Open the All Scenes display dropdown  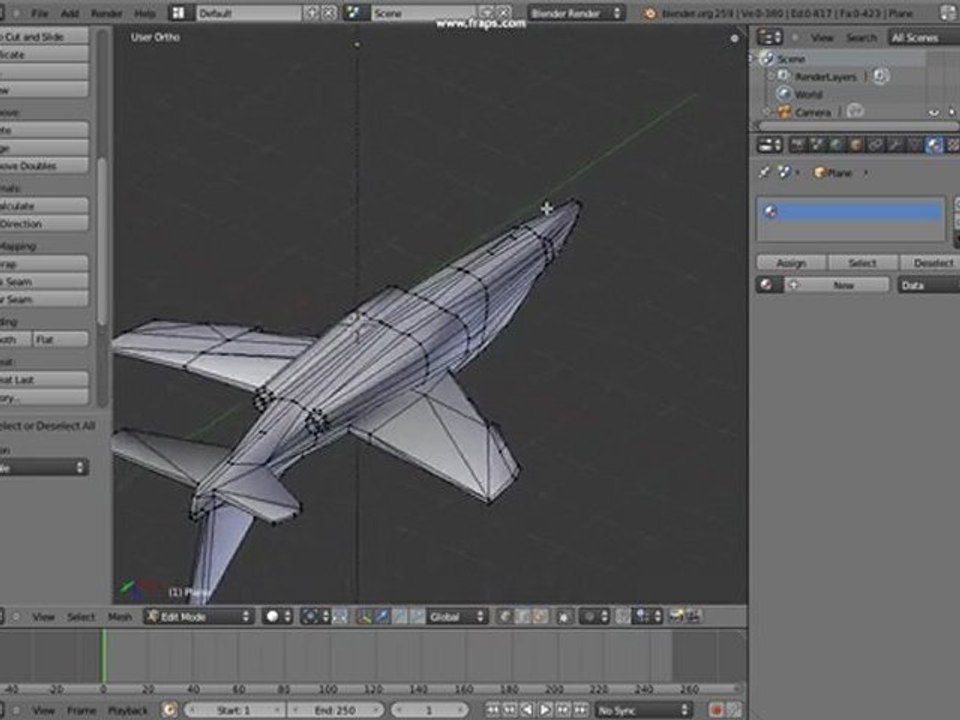click(923, 37)
